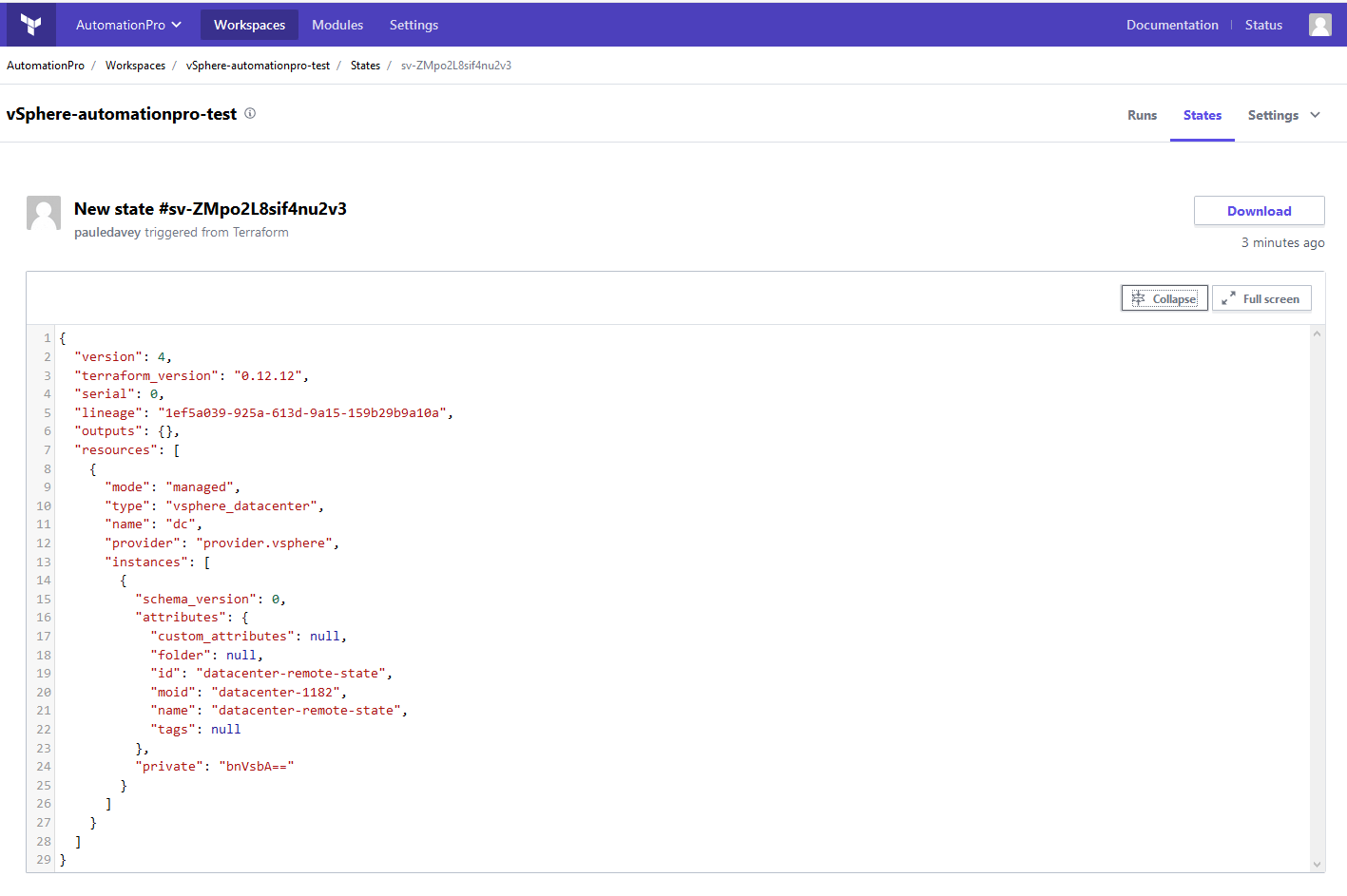Screen dimensions: 1347x896
Task: Click the "schema_version" key
Action: tap(196, 599)
